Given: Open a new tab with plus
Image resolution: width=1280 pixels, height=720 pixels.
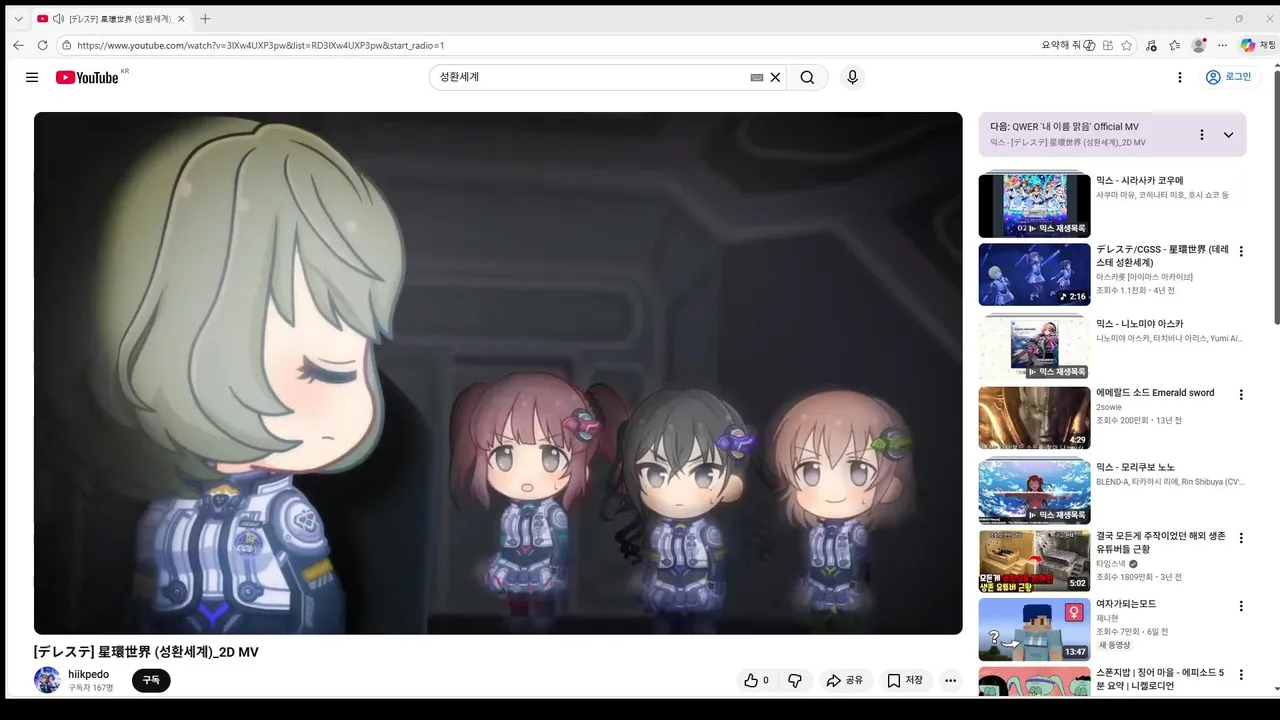Looking at the screenshot, I should (x=205, y=19).
